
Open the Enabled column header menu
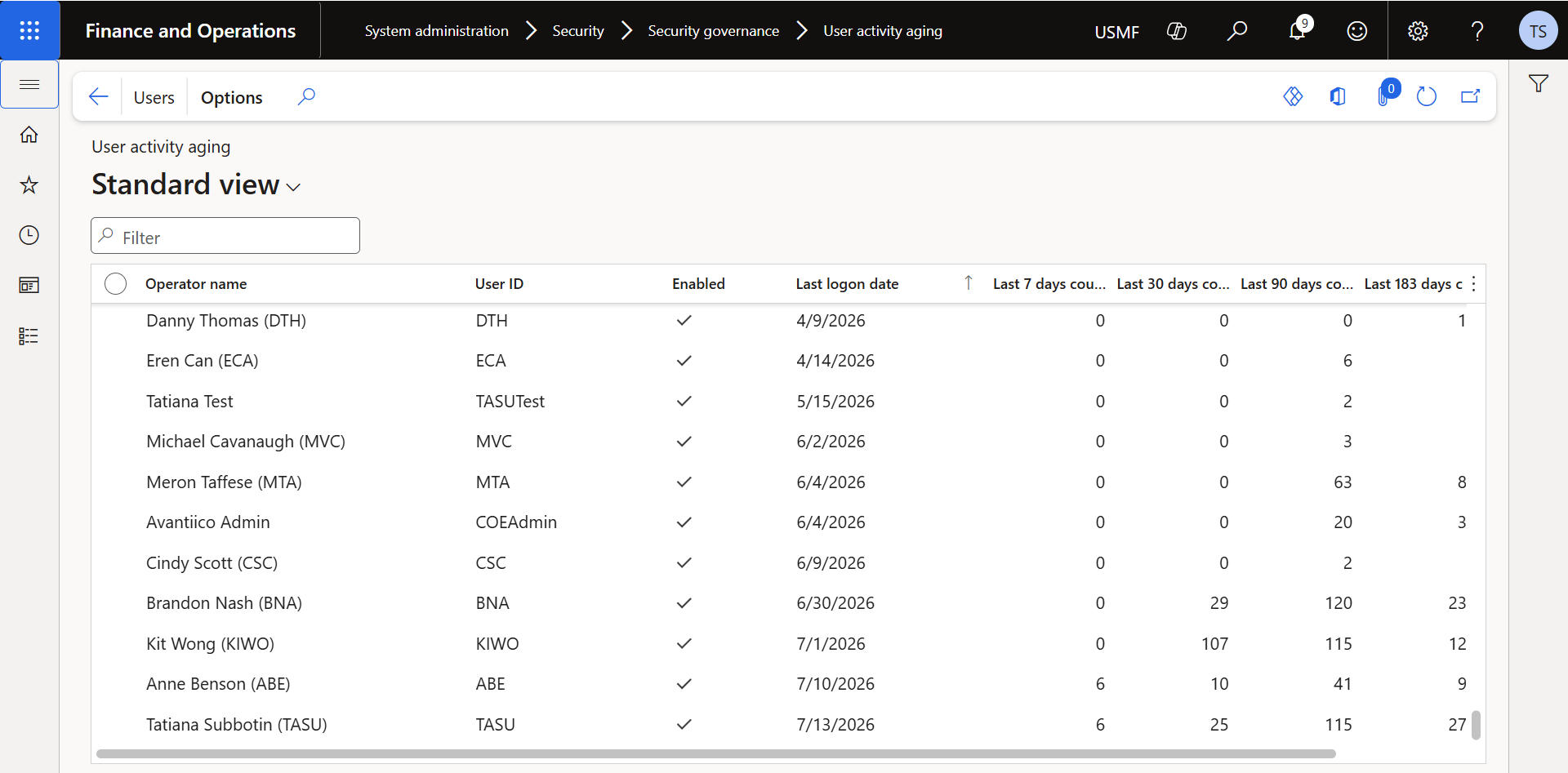(698, 284)
